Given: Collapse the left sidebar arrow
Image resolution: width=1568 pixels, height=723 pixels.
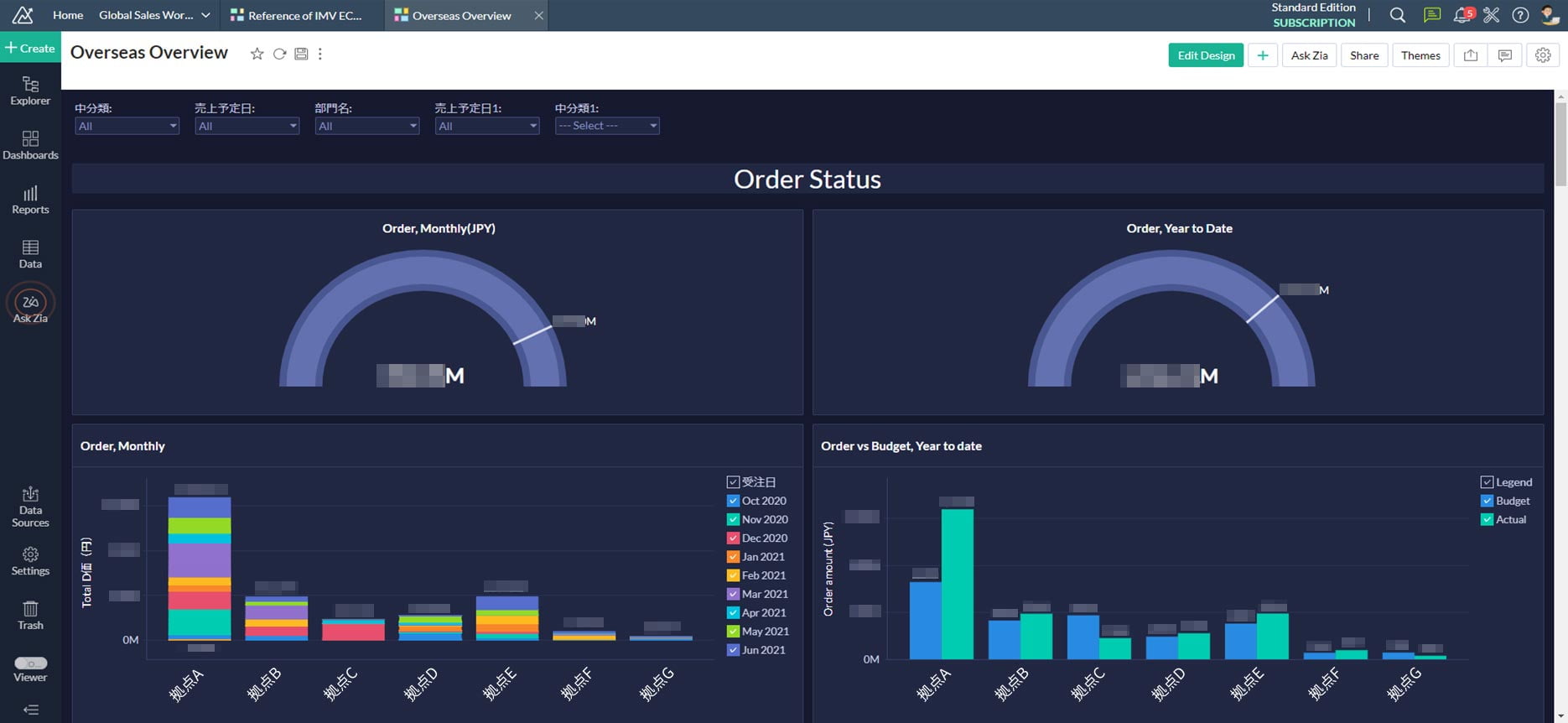Looking at the screenshot, I should [x=31, y=710].
